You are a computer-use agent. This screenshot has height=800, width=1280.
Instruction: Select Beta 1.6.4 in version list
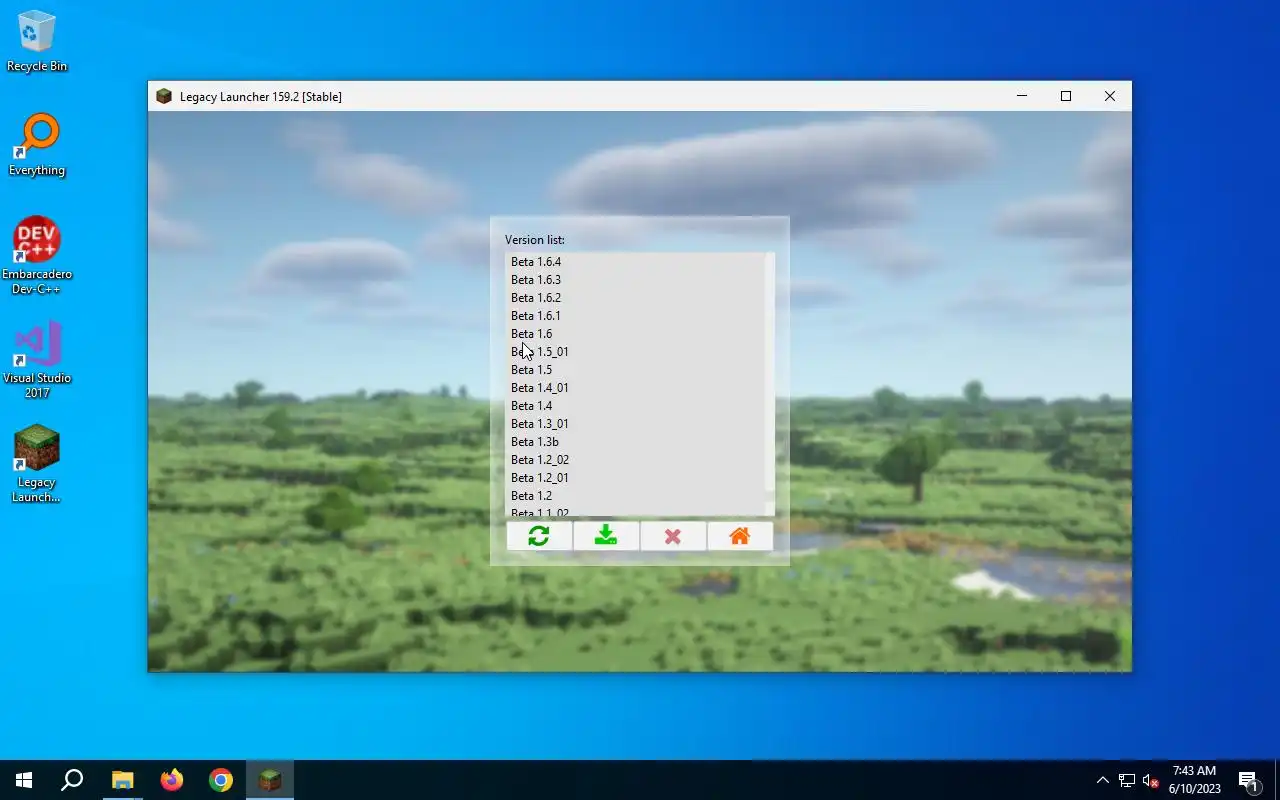click(636, 262)
